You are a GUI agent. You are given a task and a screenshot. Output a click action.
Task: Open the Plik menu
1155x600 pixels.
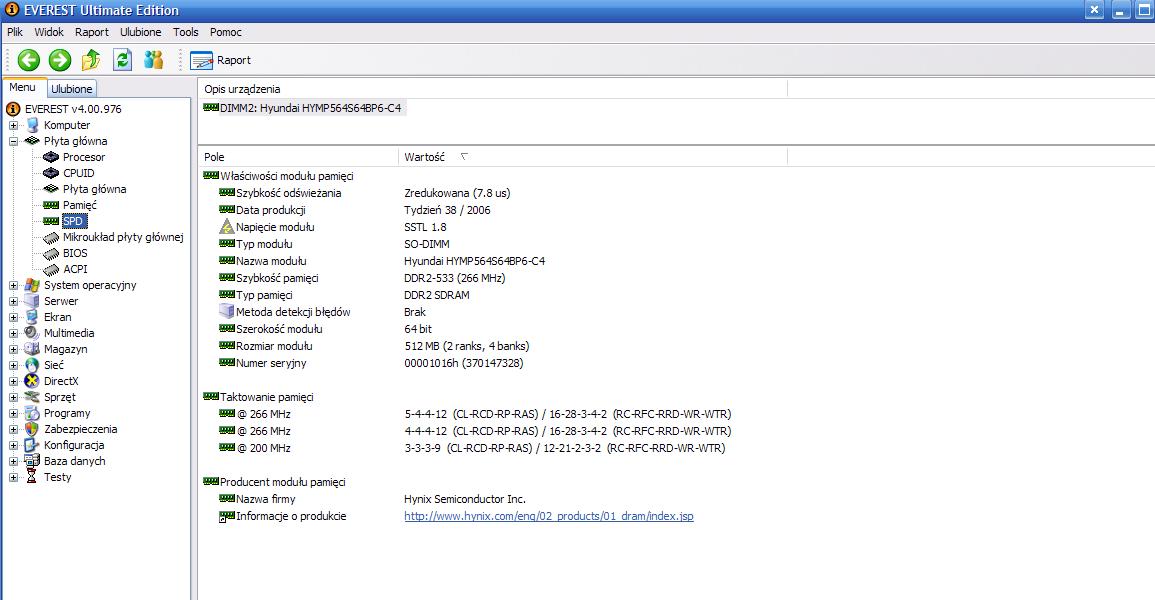(15, 32)
